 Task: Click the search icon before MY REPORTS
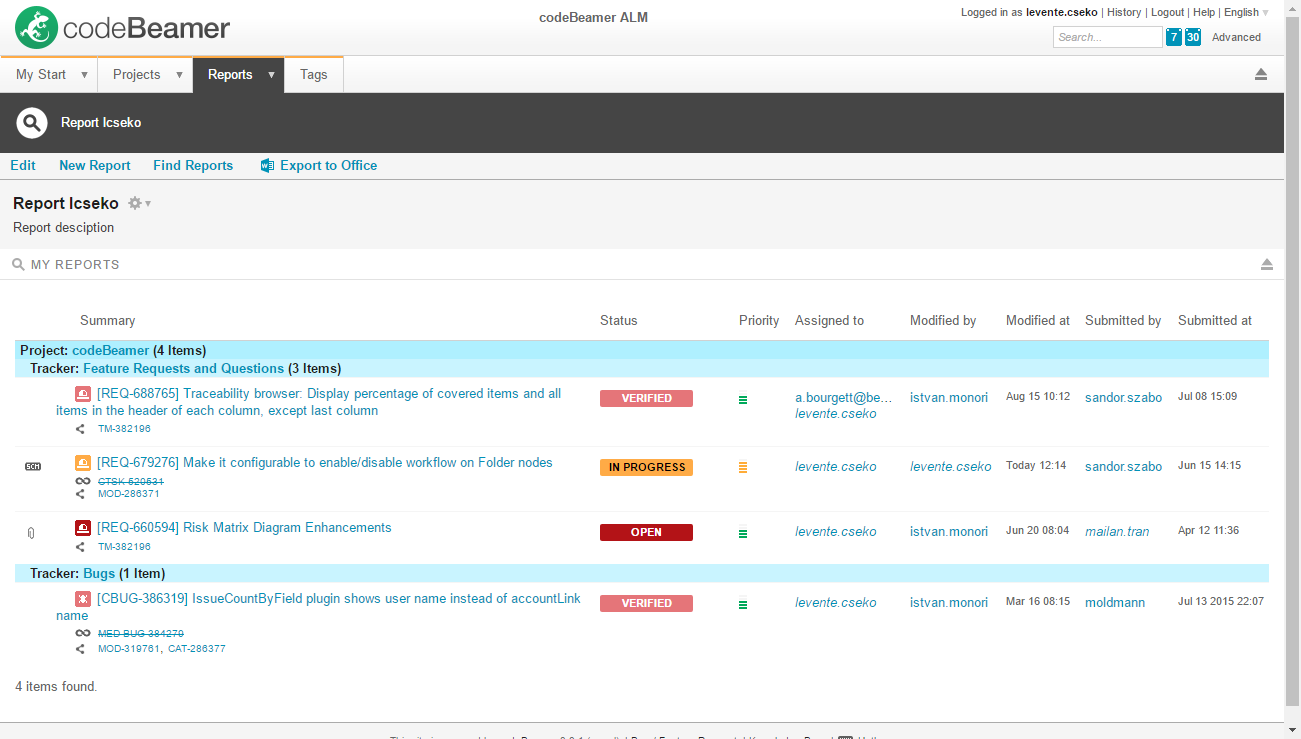[x=18, y=265]
